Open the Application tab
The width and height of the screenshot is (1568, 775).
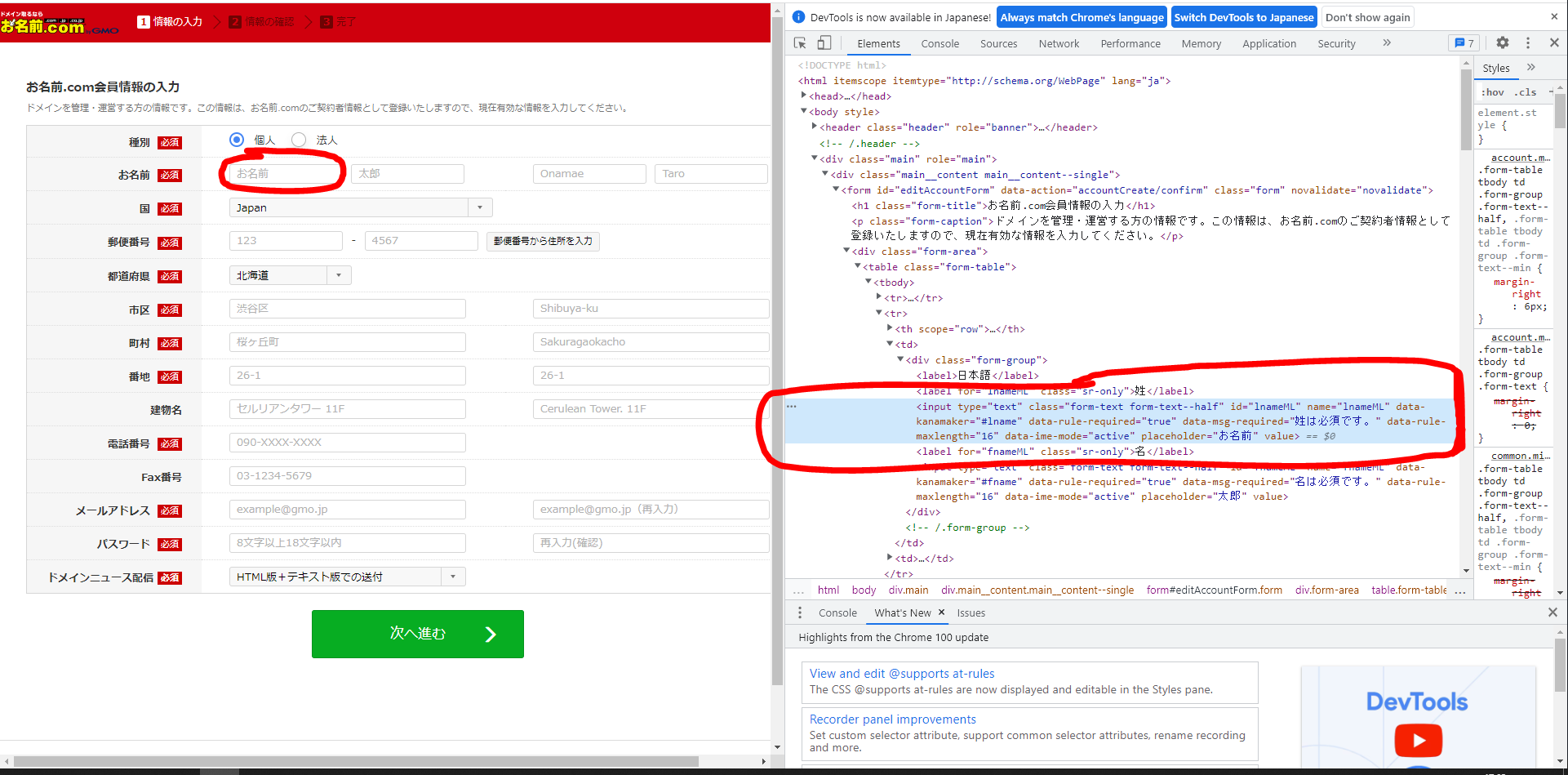[1269, 43]
